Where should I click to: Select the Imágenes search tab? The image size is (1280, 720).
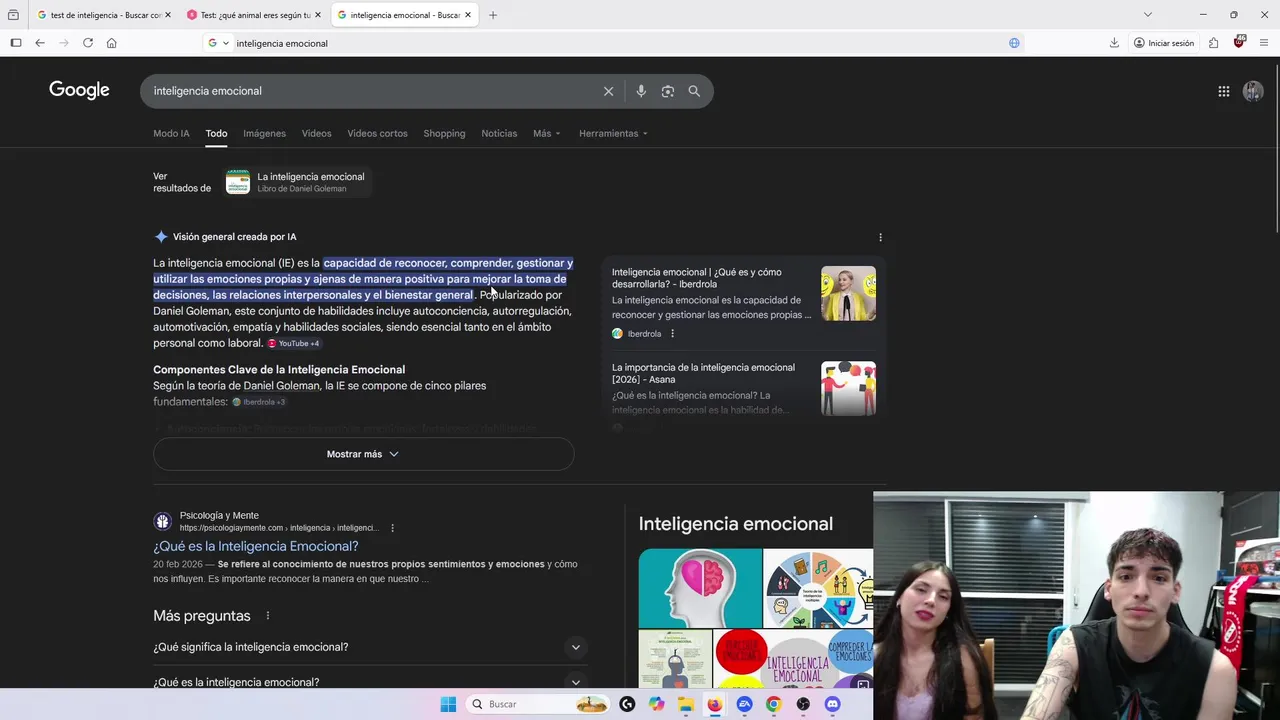coord(264,133)
